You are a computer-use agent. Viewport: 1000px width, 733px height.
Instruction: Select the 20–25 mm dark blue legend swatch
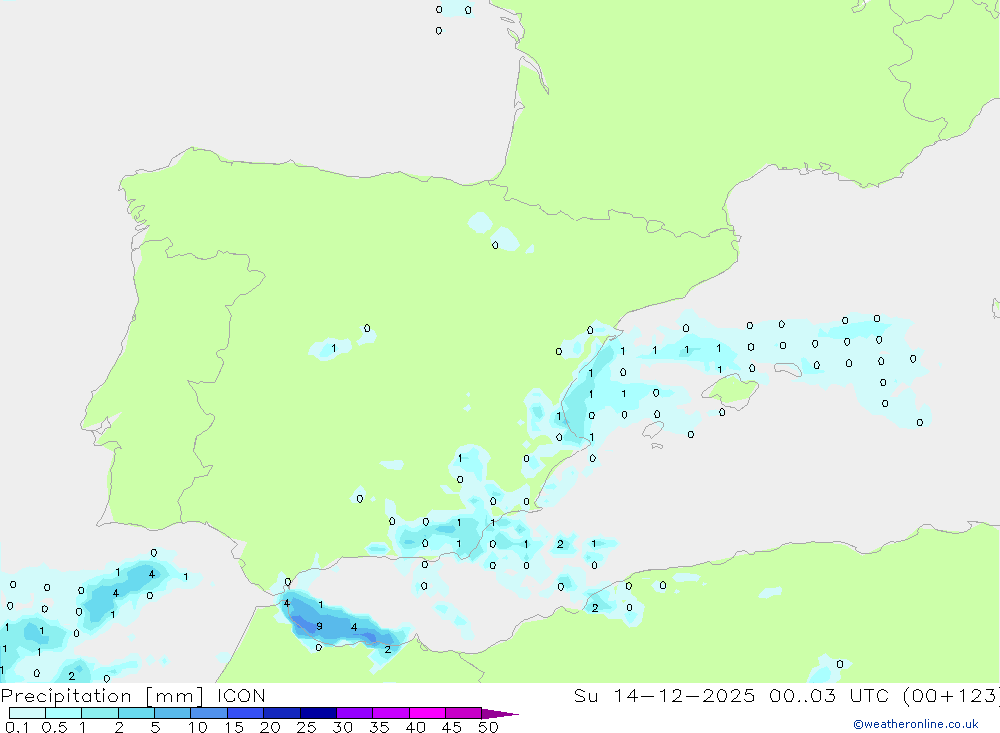click(x=281, y=713)
